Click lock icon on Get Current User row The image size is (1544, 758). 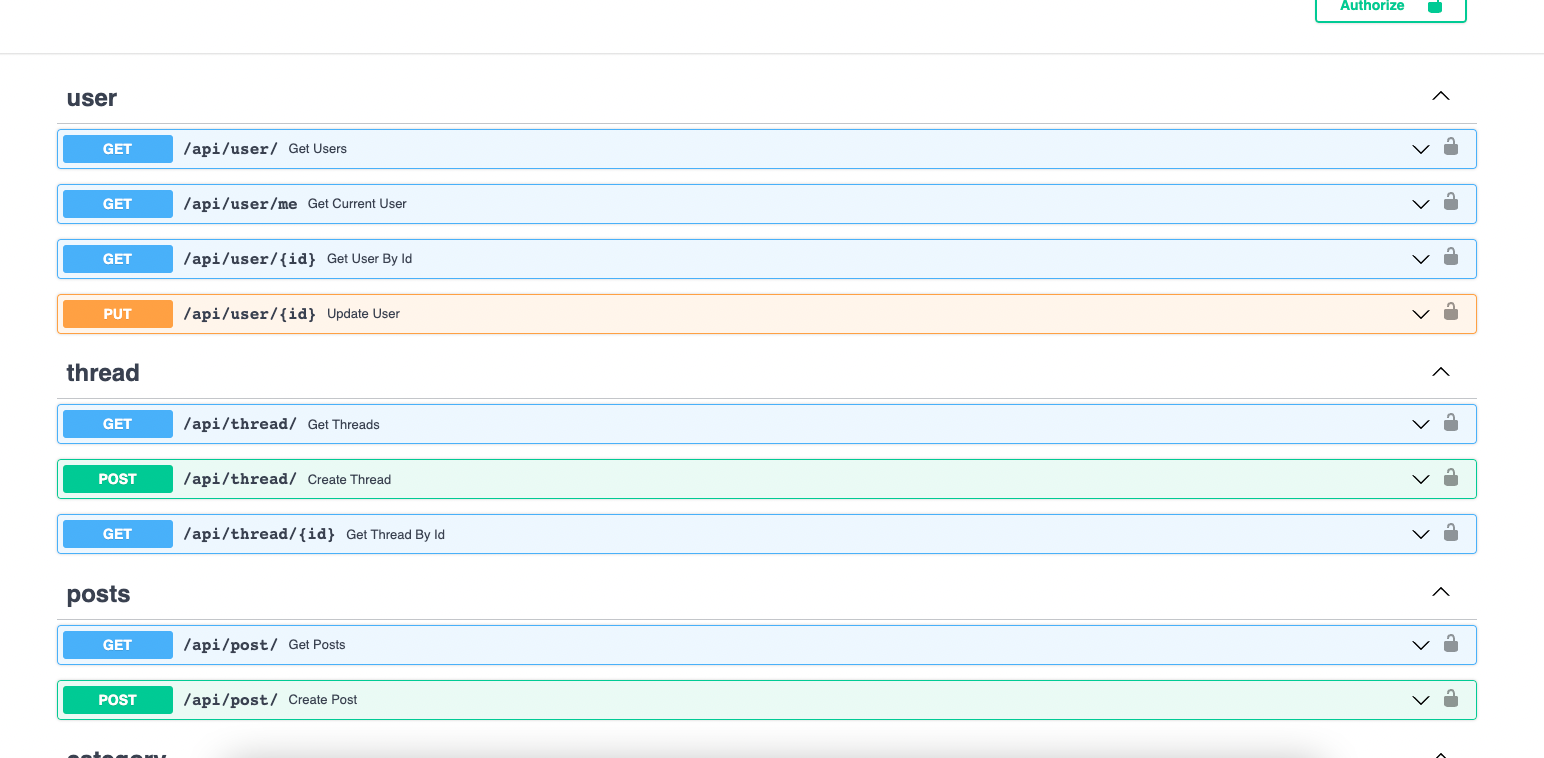point(1450,202)
